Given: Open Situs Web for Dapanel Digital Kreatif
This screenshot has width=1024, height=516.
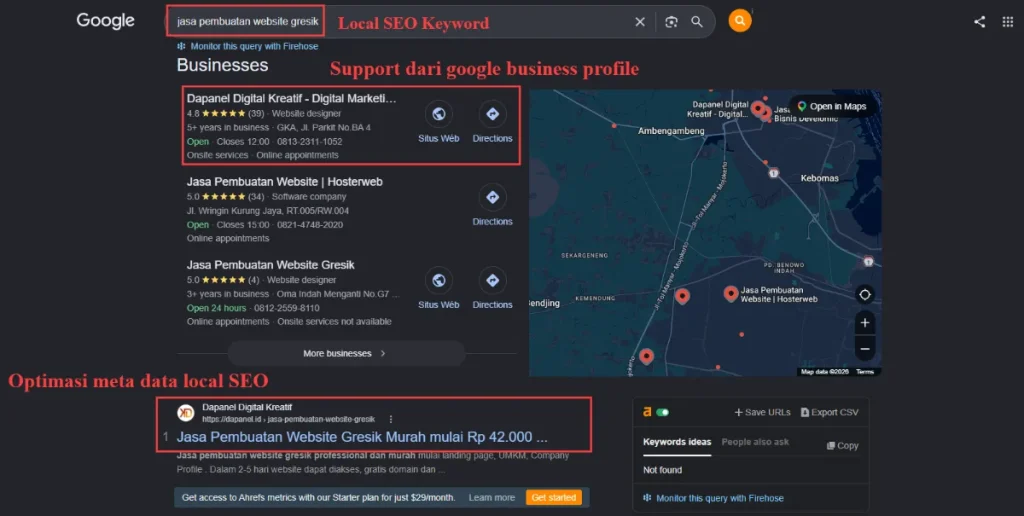Looking at the screenshot, I should click(439, 122).
